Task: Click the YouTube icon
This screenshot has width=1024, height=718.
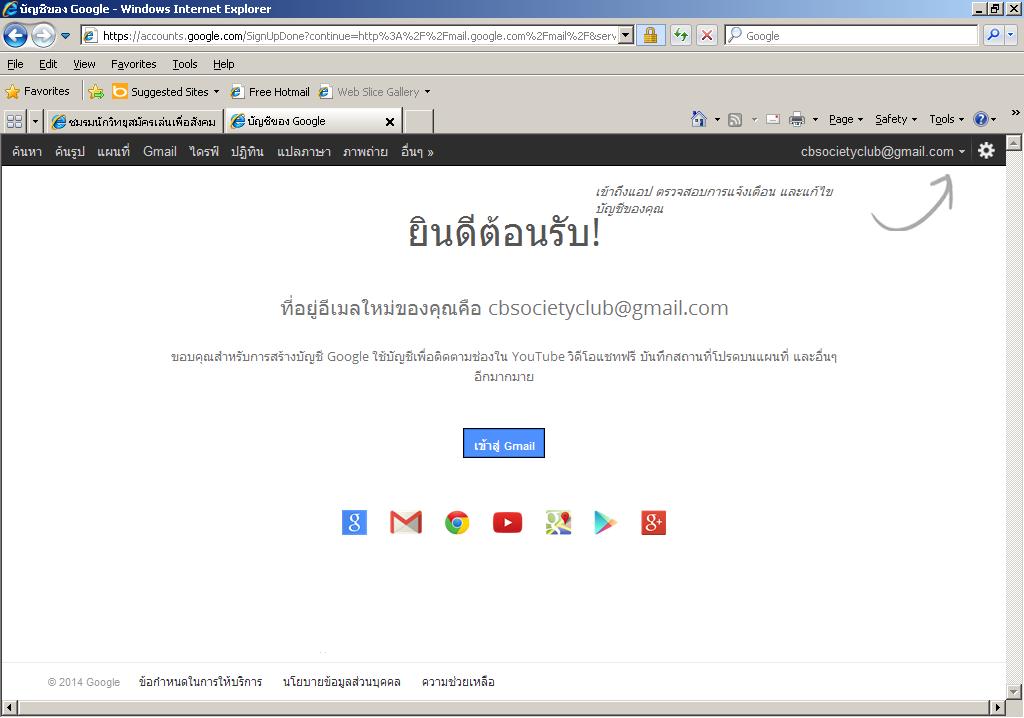Action: [507, 522]
